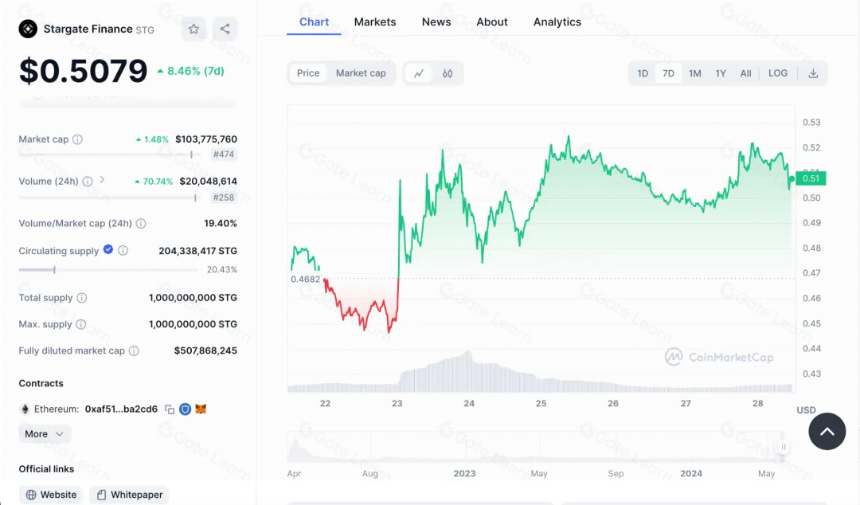This screenshot has height=505, width=860.
Task: Click the $103,775,760 market cap value
Action: [206, 139]
